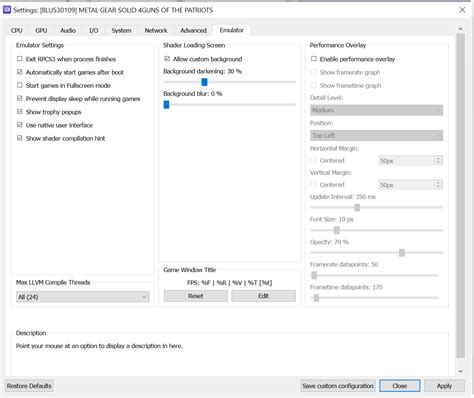
Task: Uncheck Show trophy popups
Action: tap(20, 112)
